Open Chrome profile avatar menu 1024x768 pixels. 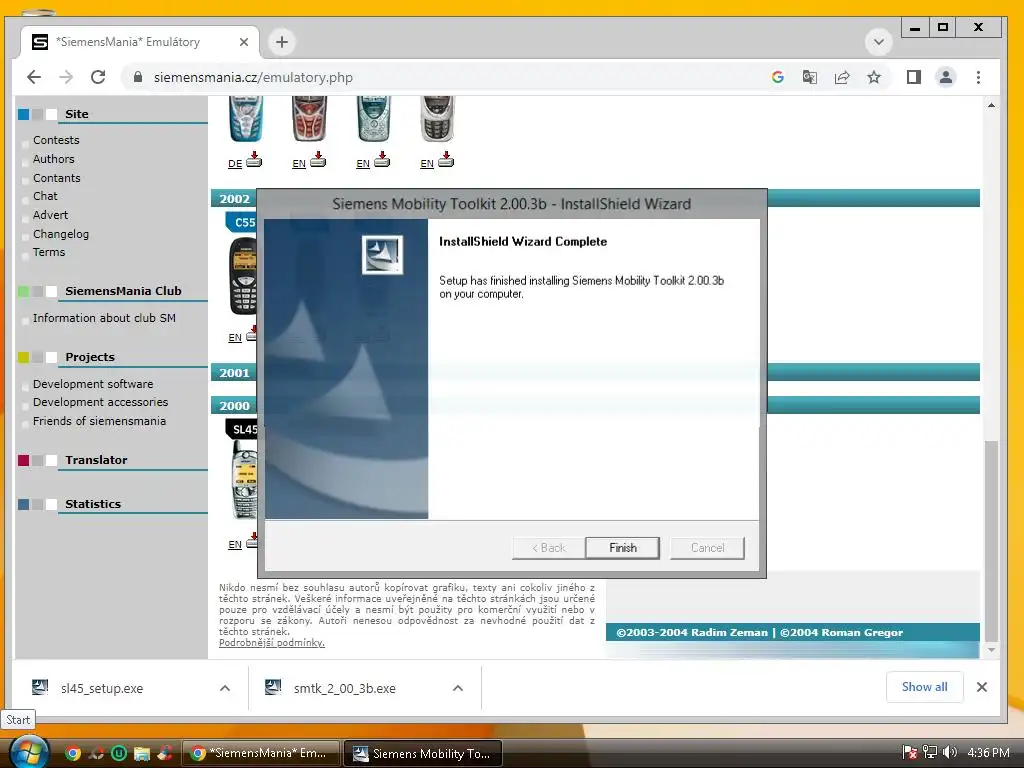coord(946,77)
